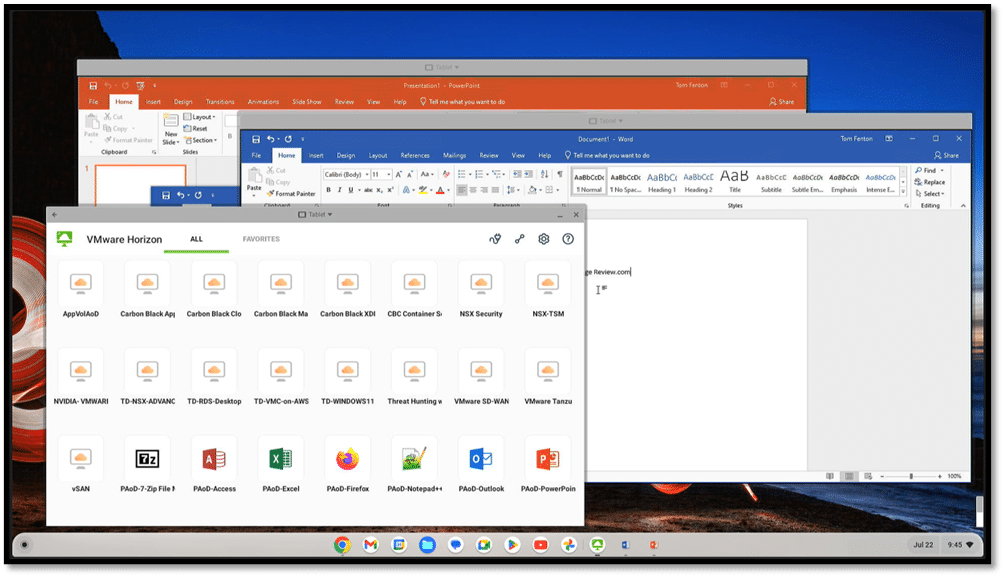Open YouTube from the shelf
This screenshot has width=1004, height=577.
point(540,545)
